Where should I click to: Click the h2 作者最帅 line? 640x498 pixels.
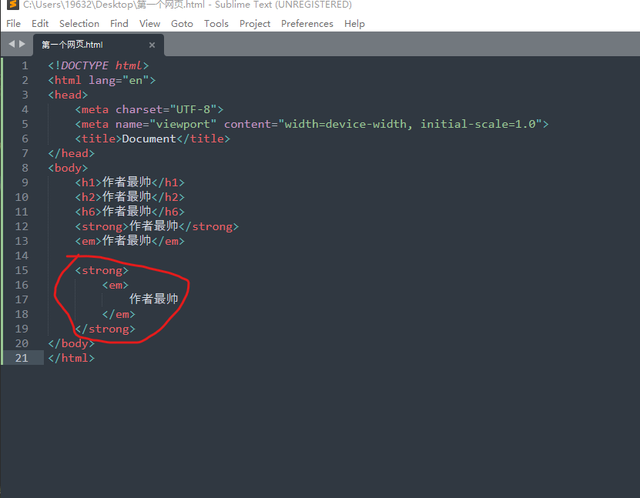pos(130,197)
